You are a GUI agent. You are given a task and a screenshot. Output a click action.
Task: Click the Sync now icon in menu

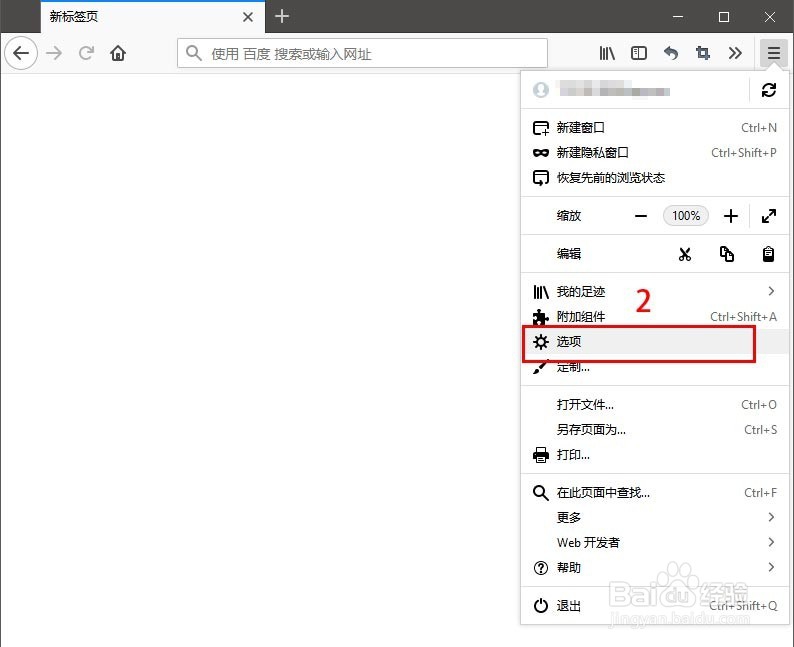769,90
